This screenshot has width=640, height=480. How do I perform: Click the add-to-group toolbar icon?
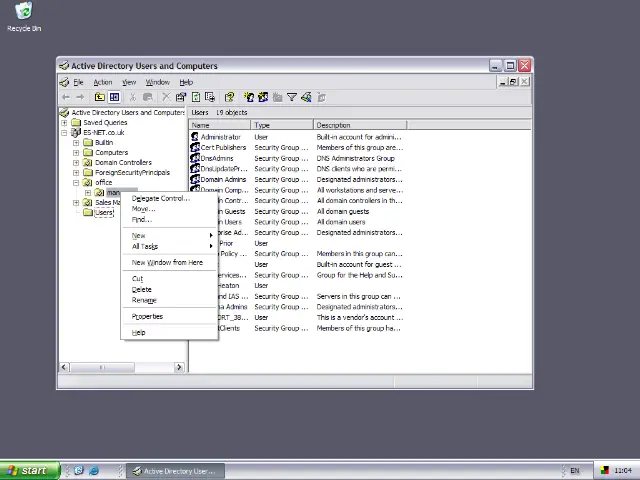322,97
